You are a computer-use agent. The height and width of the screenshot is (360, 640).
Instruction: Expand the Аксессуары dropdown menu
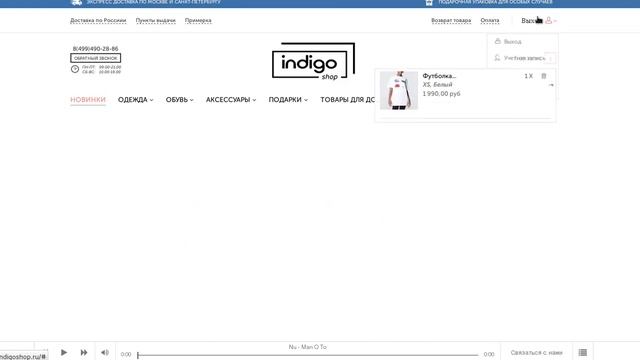231,100
